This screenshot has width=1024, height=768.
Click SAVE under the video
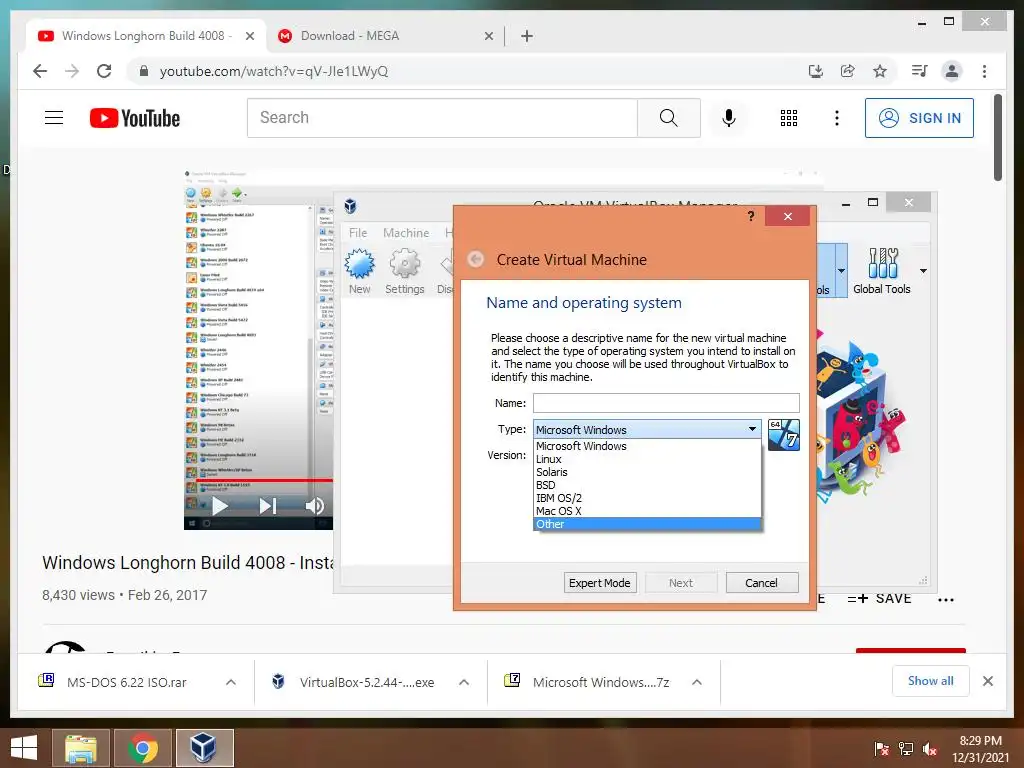(879, 598)
